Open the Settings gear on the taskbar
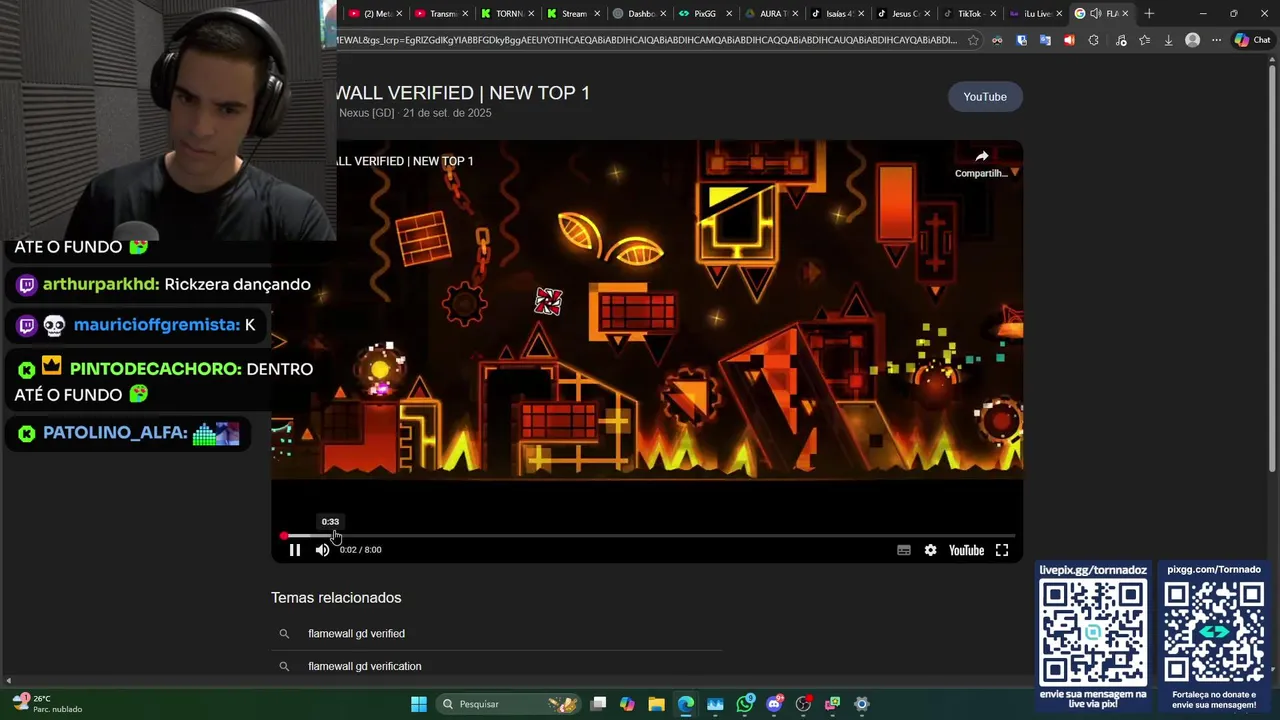 tap(862, 704)
